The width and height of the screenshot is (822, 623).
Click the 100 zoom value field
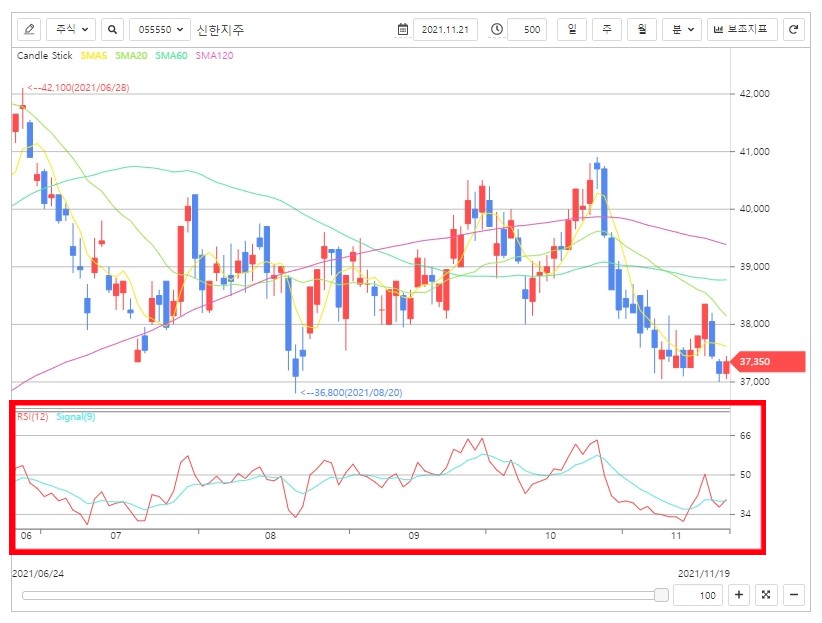pos(697,595)
